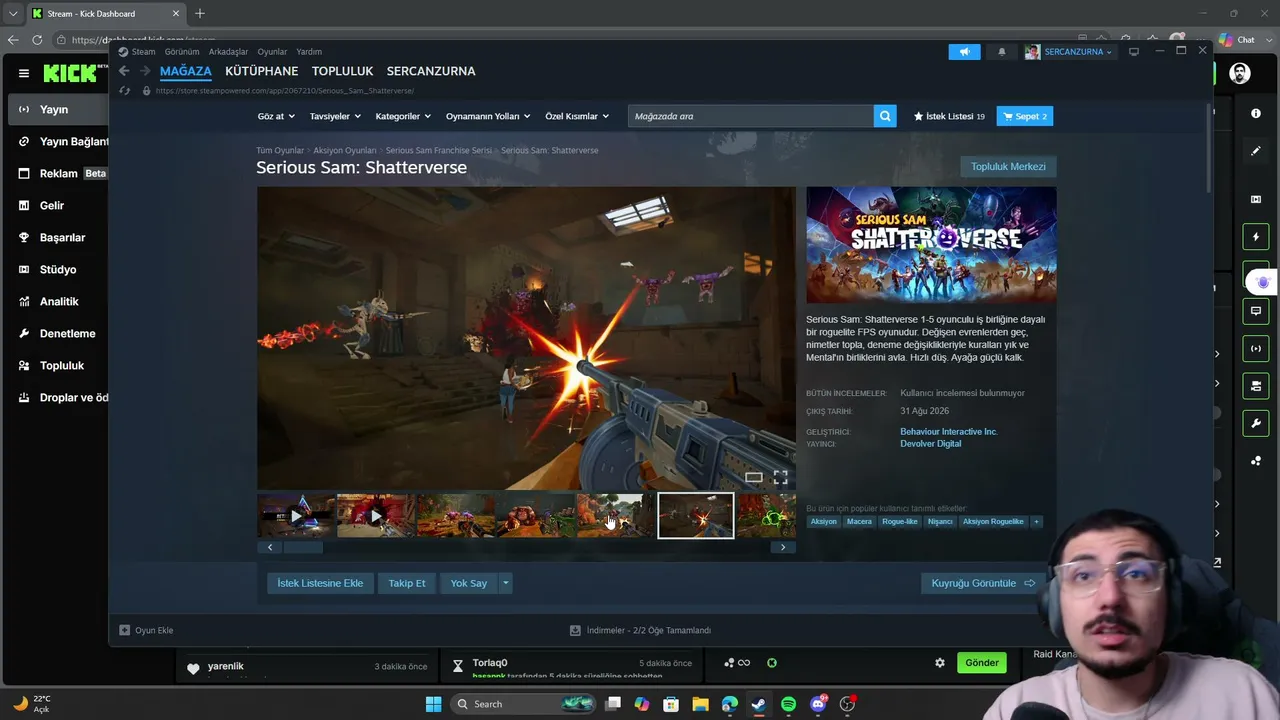Open Steam menu in menu bar
The width and height of the screenshot is (1280, 720).
pos(137,52)
